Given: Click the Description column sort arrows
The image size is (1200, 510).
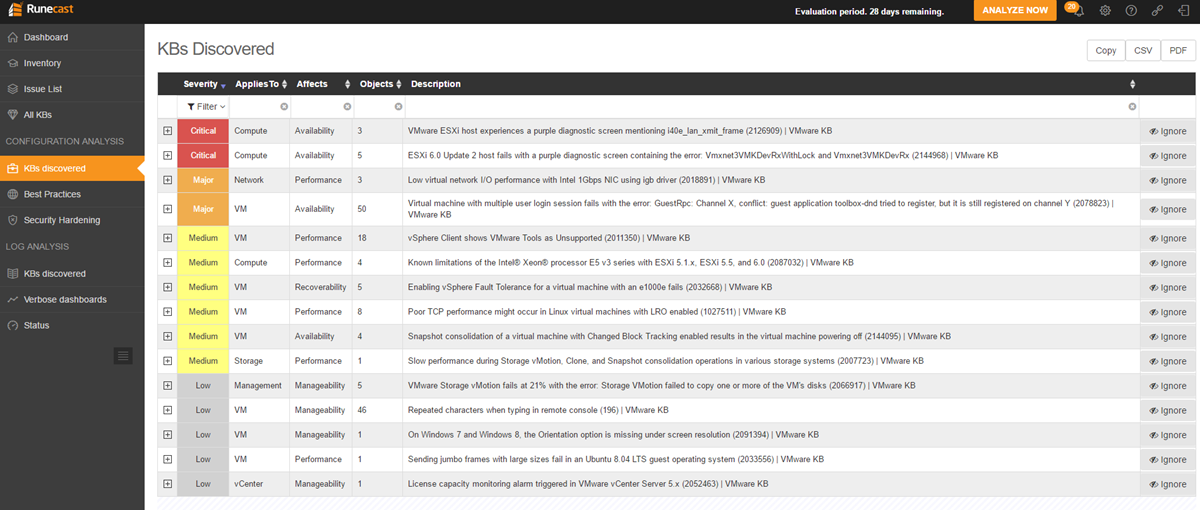Looking at the screenshot, I should click(x=1132, y=84).
